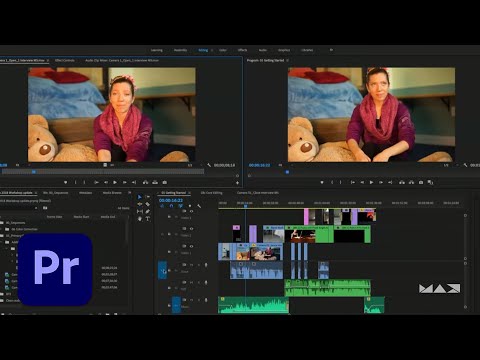Export frame camera icon in Source monitor
The width and height of the screenshot is (480, 360).
(165, 182)
